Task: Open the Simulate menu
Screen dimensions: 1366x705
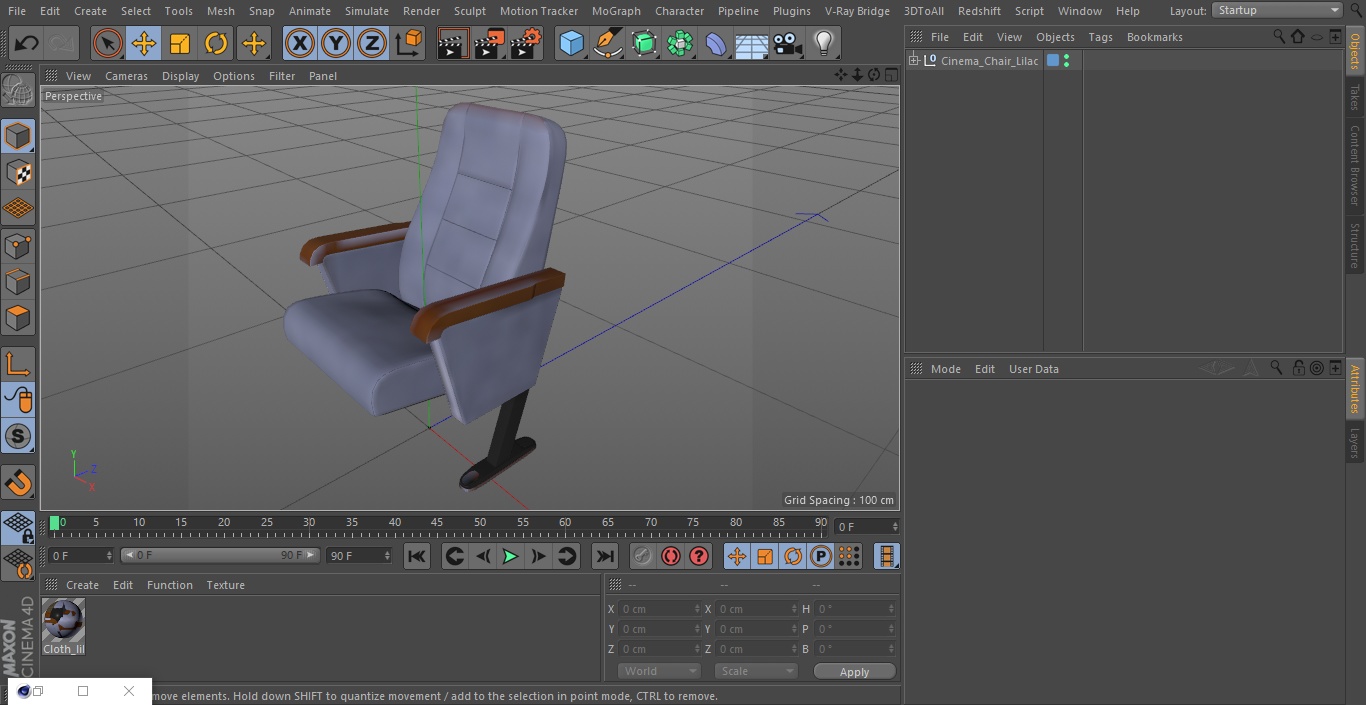Action: pos(367,11)
